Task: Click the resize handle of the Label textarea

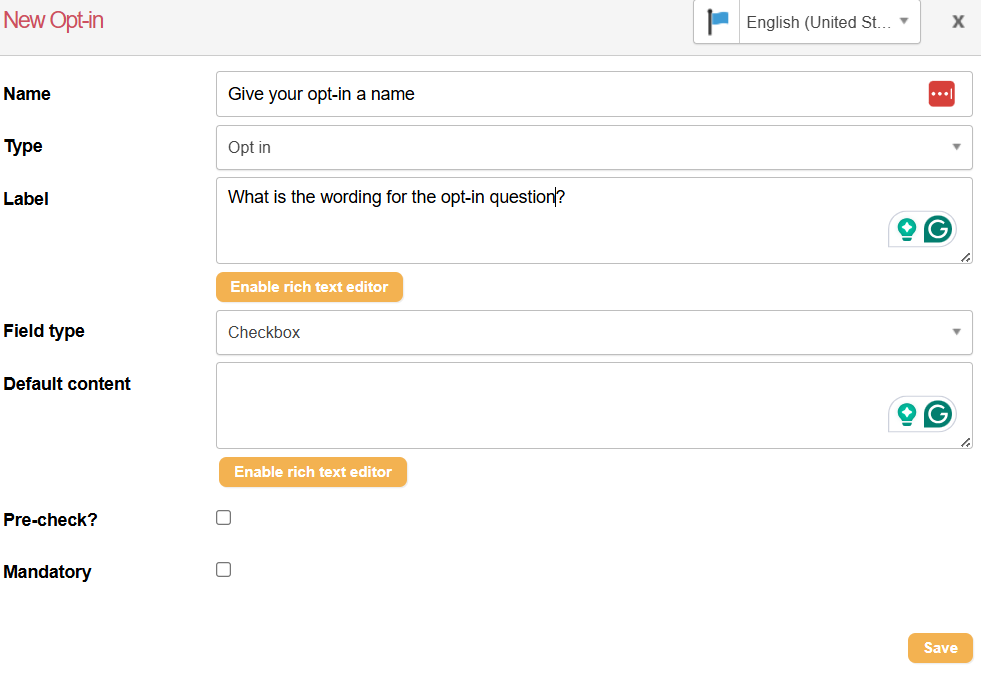Action: point(965,257)
